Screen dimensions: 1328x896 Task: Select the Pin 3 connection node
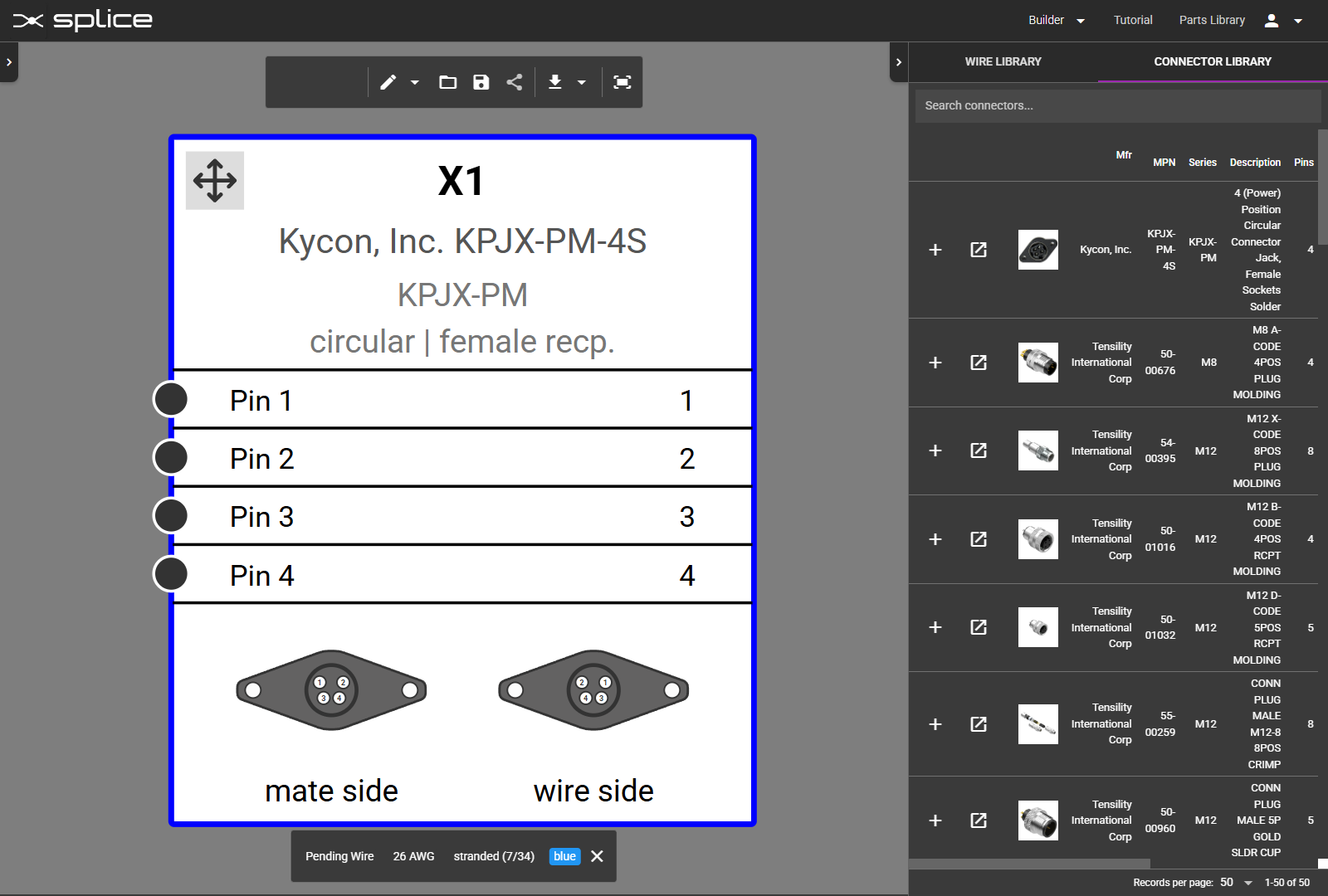(x=171, y=515)
